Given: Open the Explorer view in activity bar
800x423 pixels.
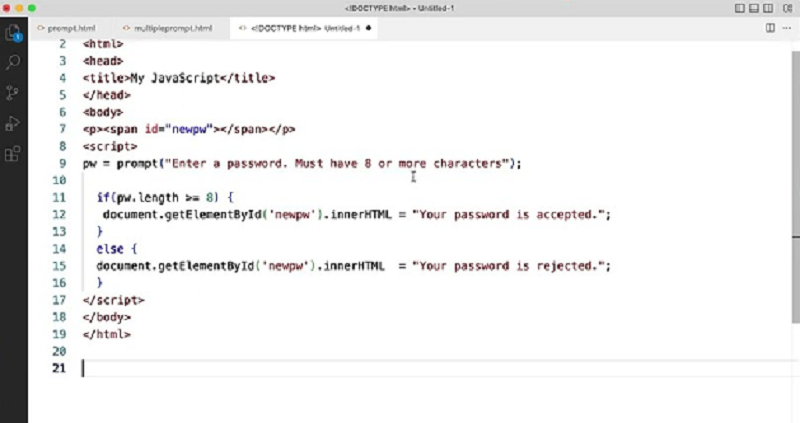Looking at the screenshot, I should [13, 33].
